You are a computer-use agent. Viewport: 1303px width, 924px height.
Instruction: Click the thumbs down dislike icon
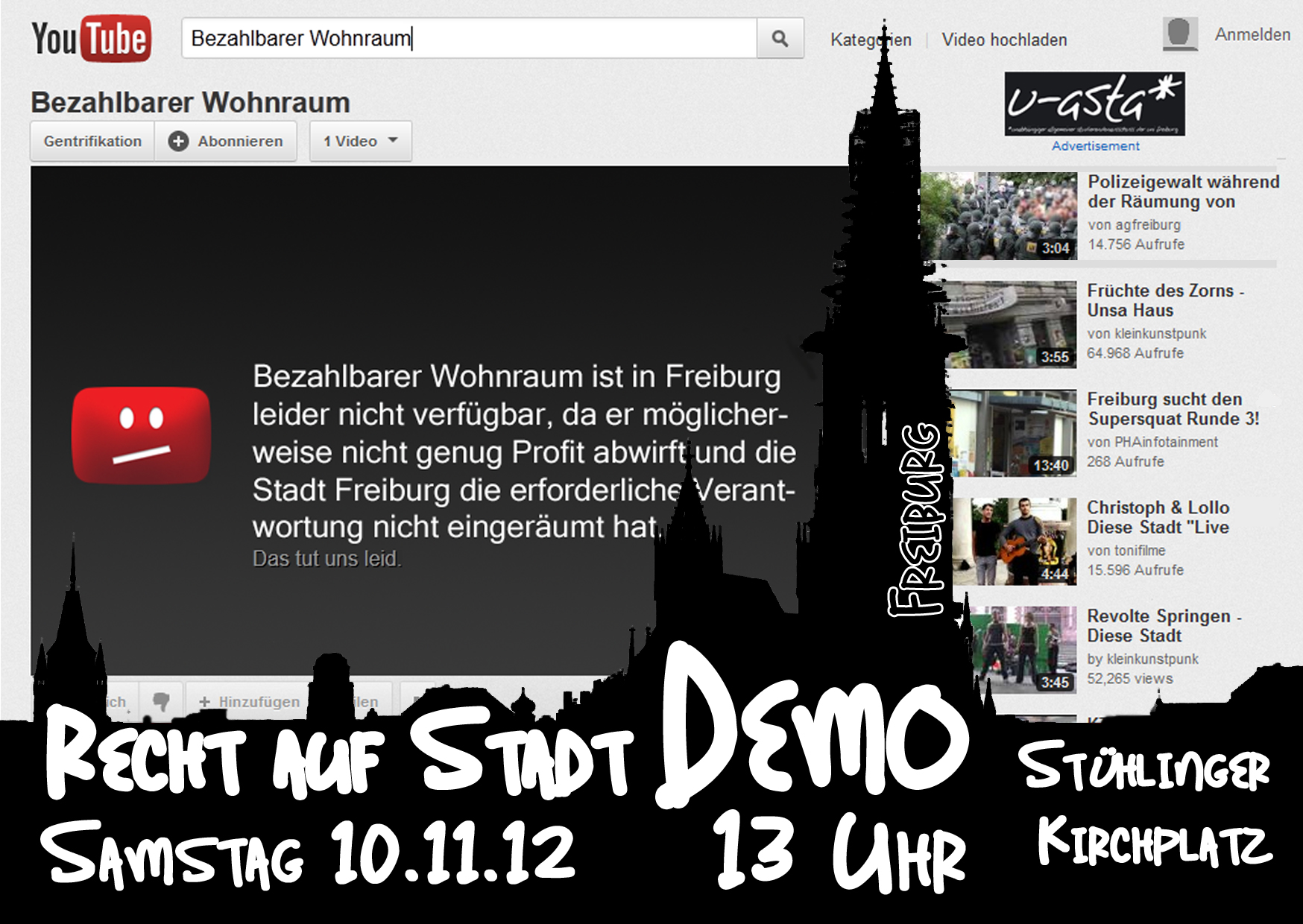pos(161,700)
